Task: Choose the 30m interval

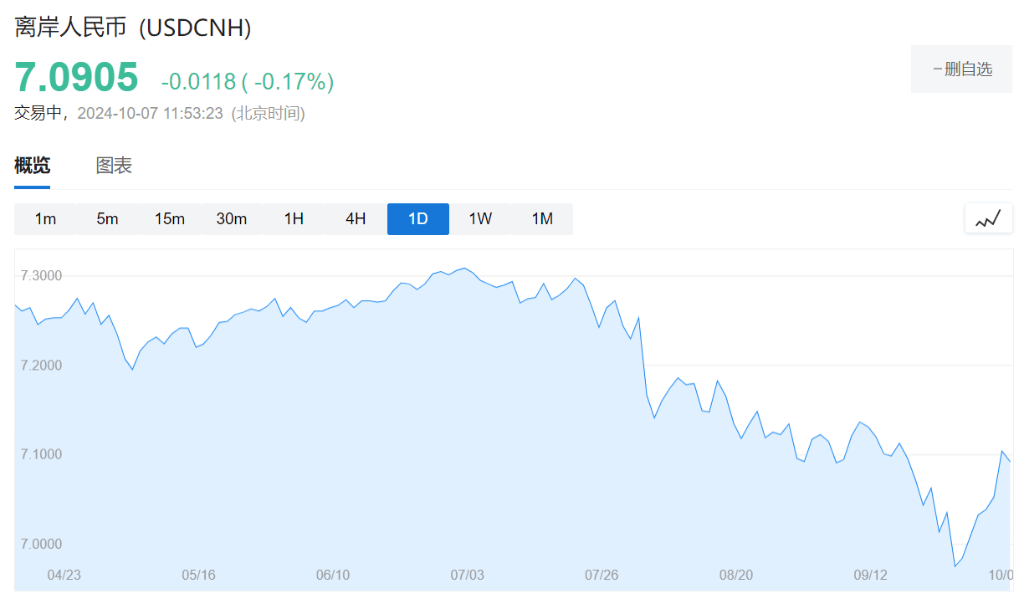Action: 231,219
